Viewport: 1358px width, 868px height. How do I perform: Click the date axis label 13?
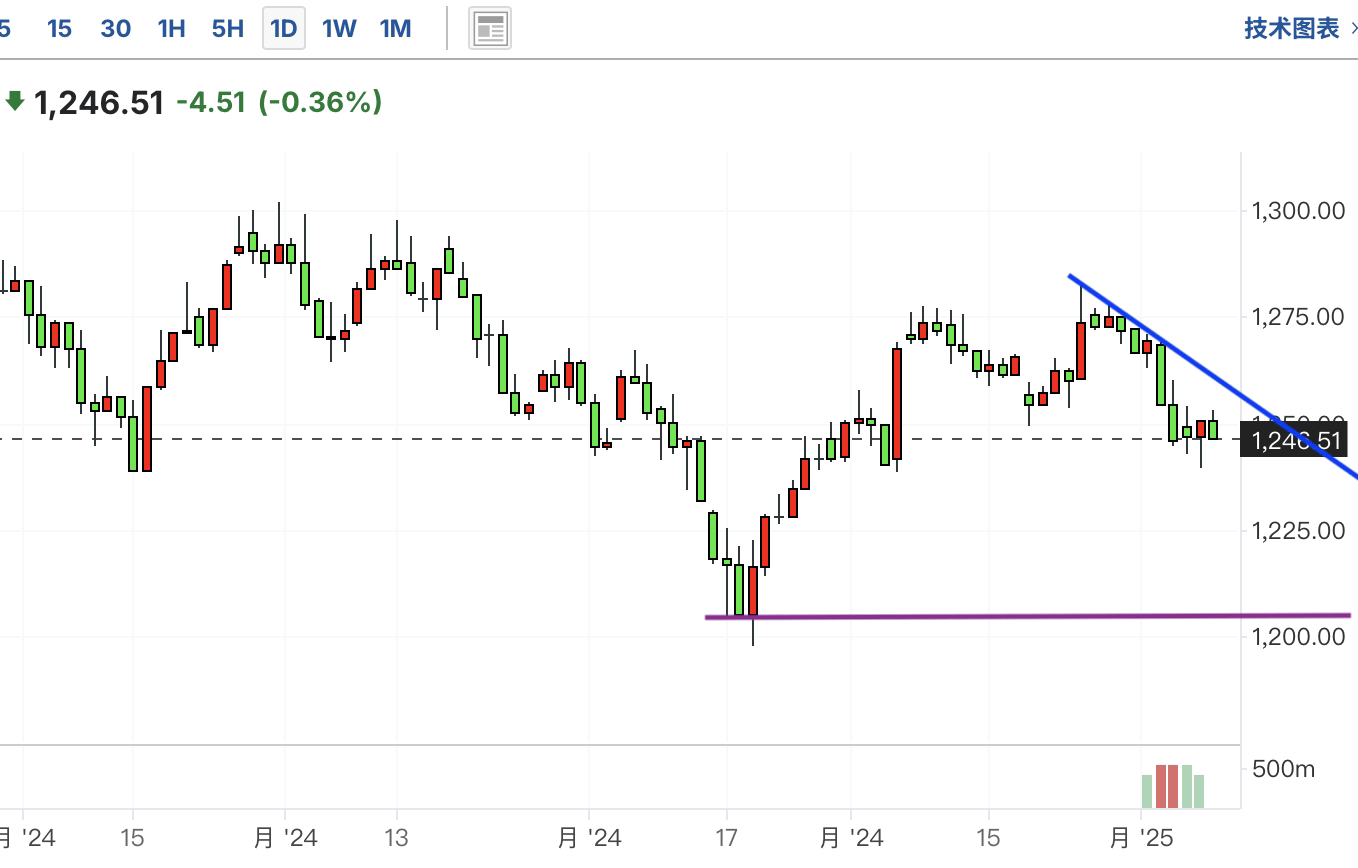tap(396, 837)
